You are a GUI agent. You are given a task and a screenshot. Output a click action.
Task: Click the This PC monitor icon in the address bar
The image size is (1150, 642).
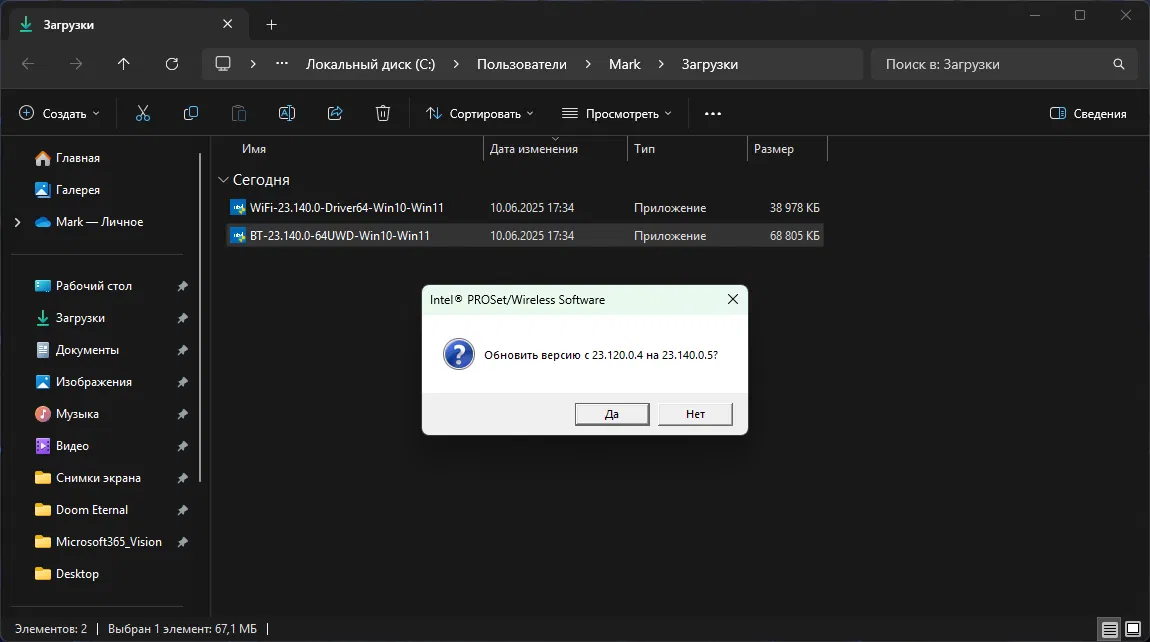pyautogui.click(x=223, y=64)
